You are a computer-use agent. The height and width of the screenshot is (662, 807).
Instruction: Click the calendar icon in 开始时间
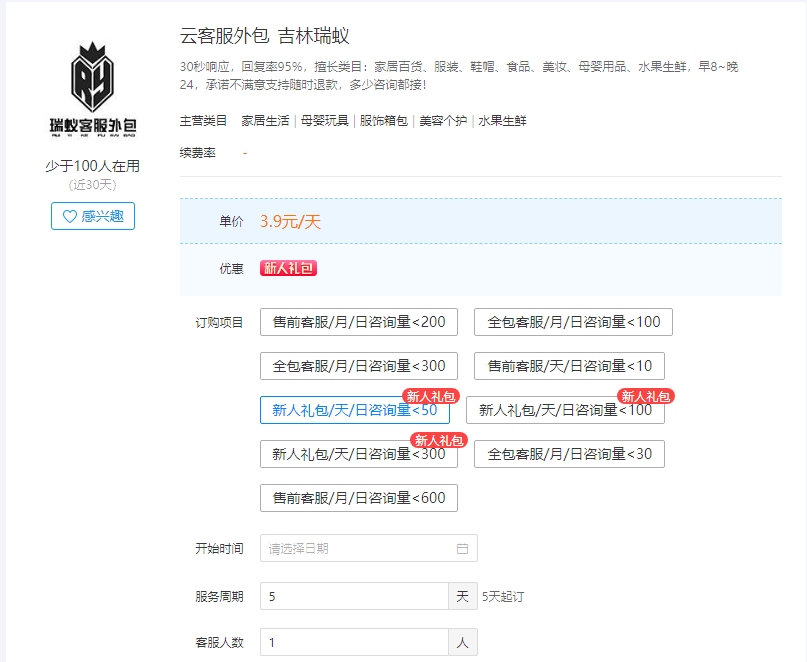click(x=462, y=549)
